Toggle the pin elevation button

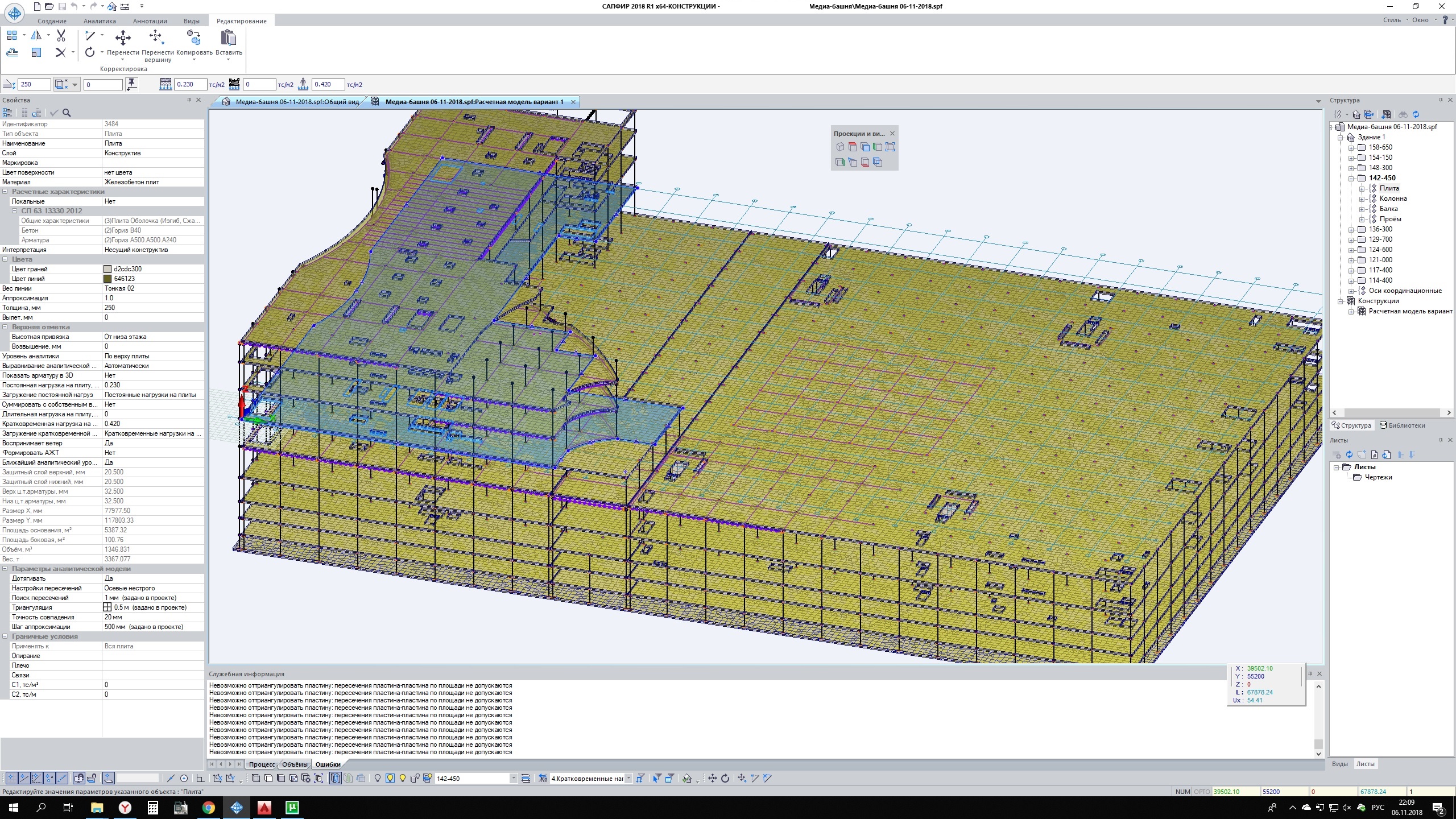click(131, 85)
